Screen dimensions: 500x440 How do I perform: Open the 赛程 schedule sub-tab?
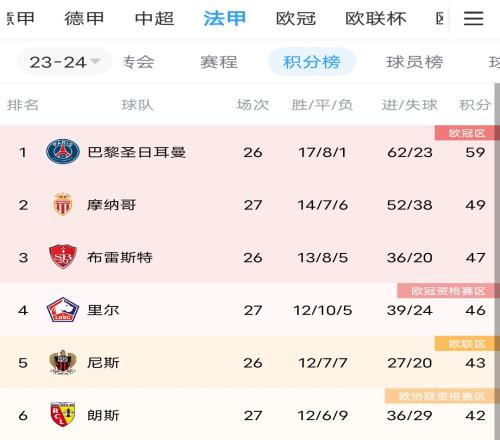tap(219, 62)
